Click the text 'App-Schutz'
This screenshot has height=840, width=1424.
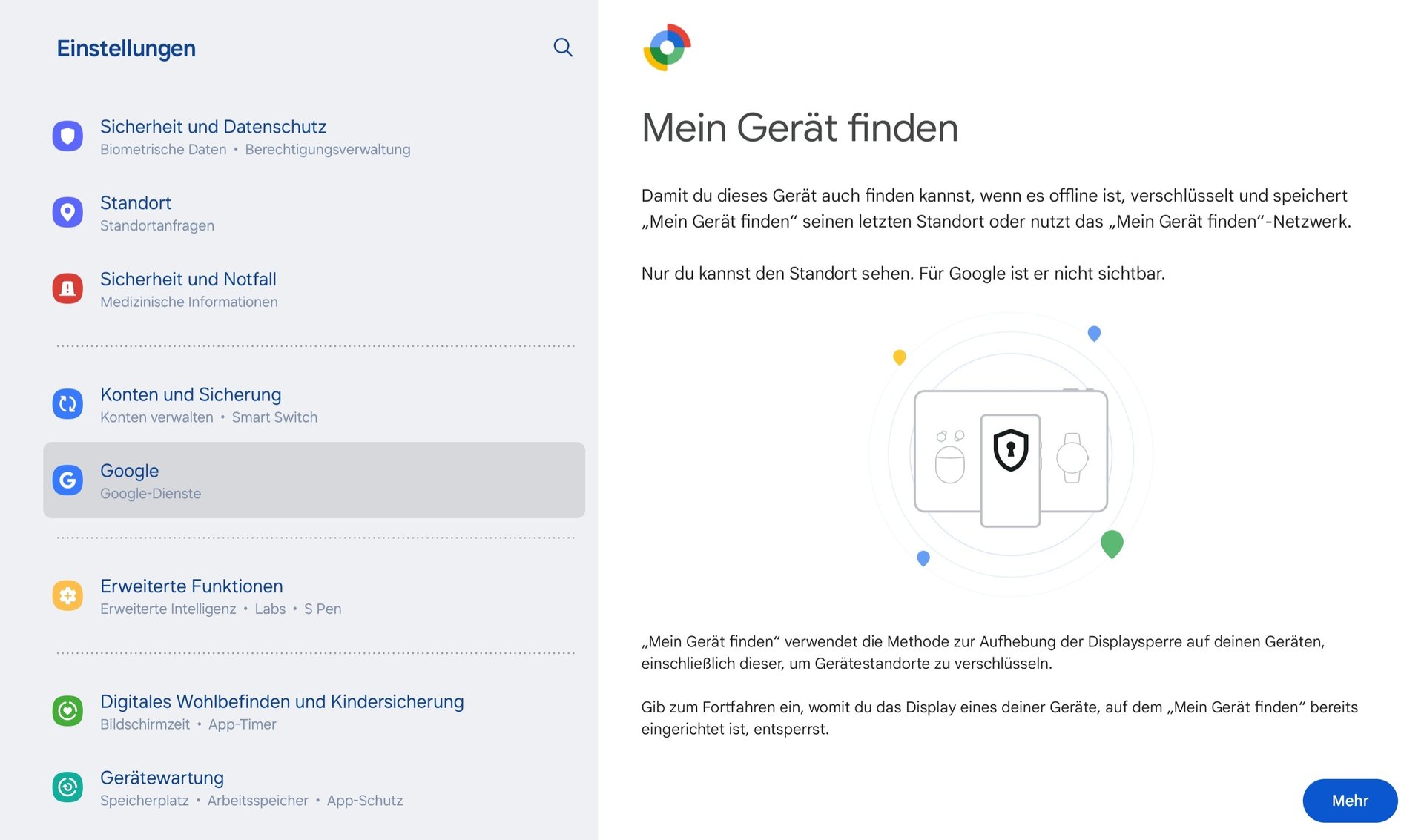pos(365,801)
